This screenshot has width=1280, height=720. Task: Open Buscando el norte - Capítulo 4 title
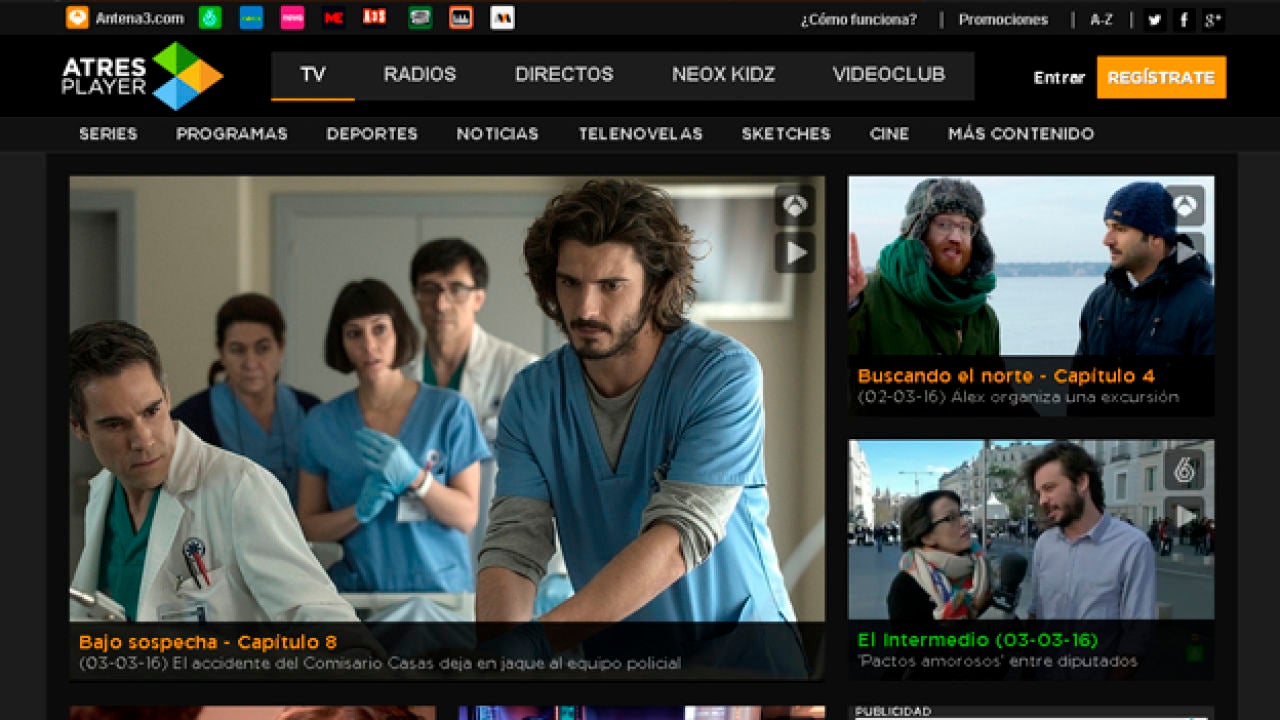tap(1006, 376)
